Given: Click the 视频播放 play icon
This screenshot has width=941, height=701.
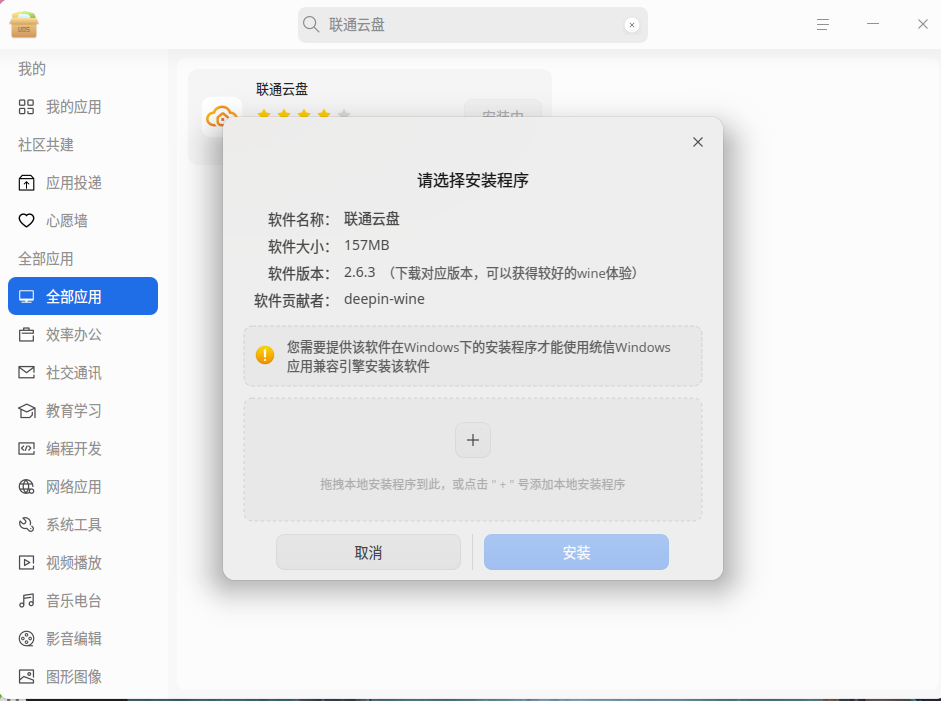Looking at the screenshot, I should click(x=26, y=562).
